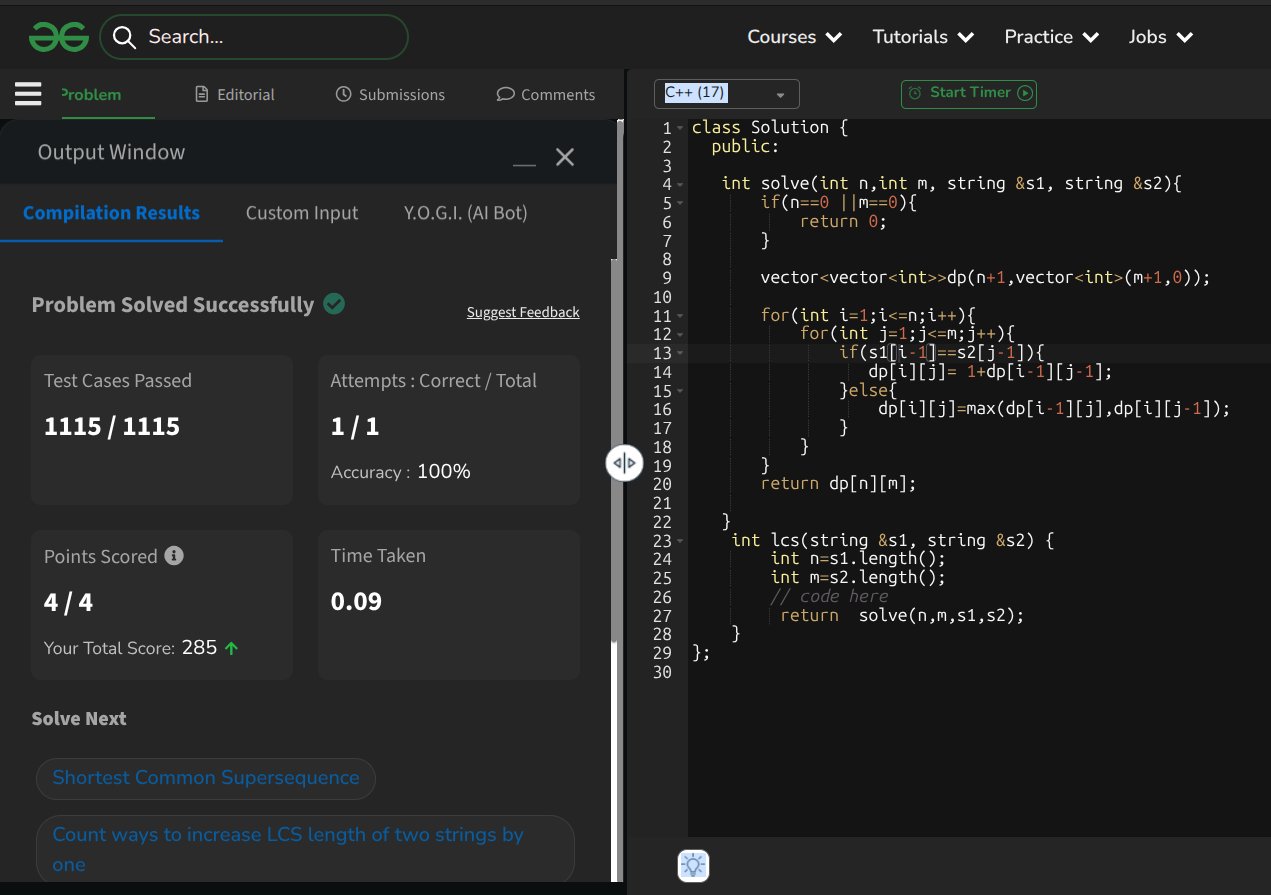
Task: Open the Y.O.G.I. (AI Bot) tab
Action: pos(465,213)
